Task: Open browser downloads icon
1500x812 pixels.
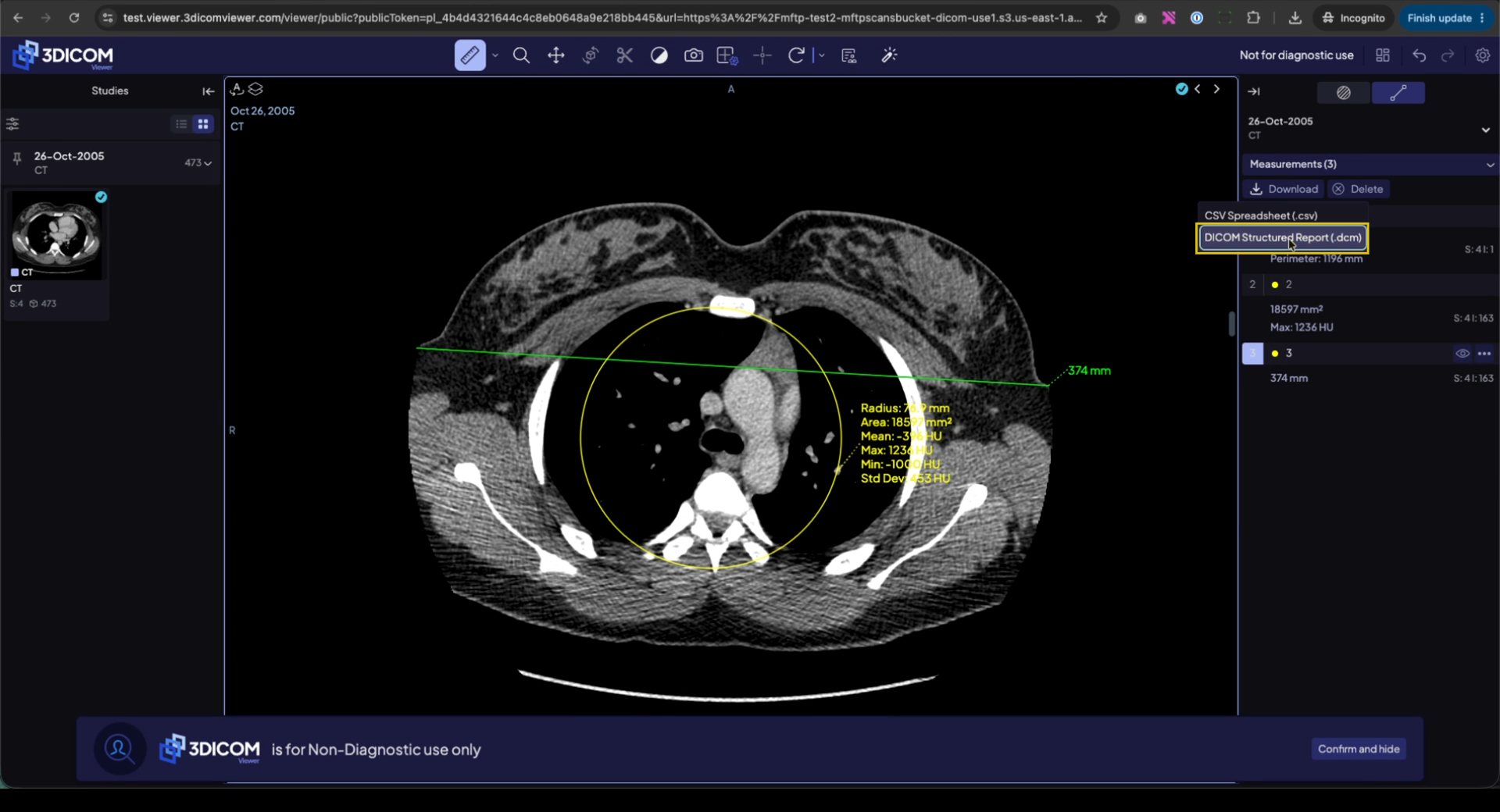Action: [1295, 18]
